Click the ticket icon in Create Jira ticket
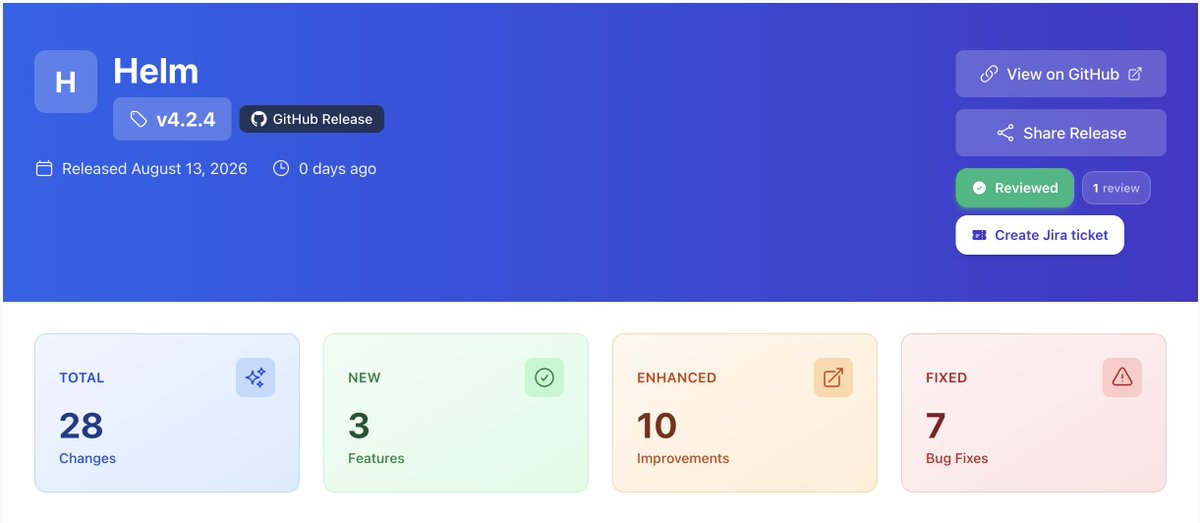Screen dimensions: 1200x523 coord(979,235)
